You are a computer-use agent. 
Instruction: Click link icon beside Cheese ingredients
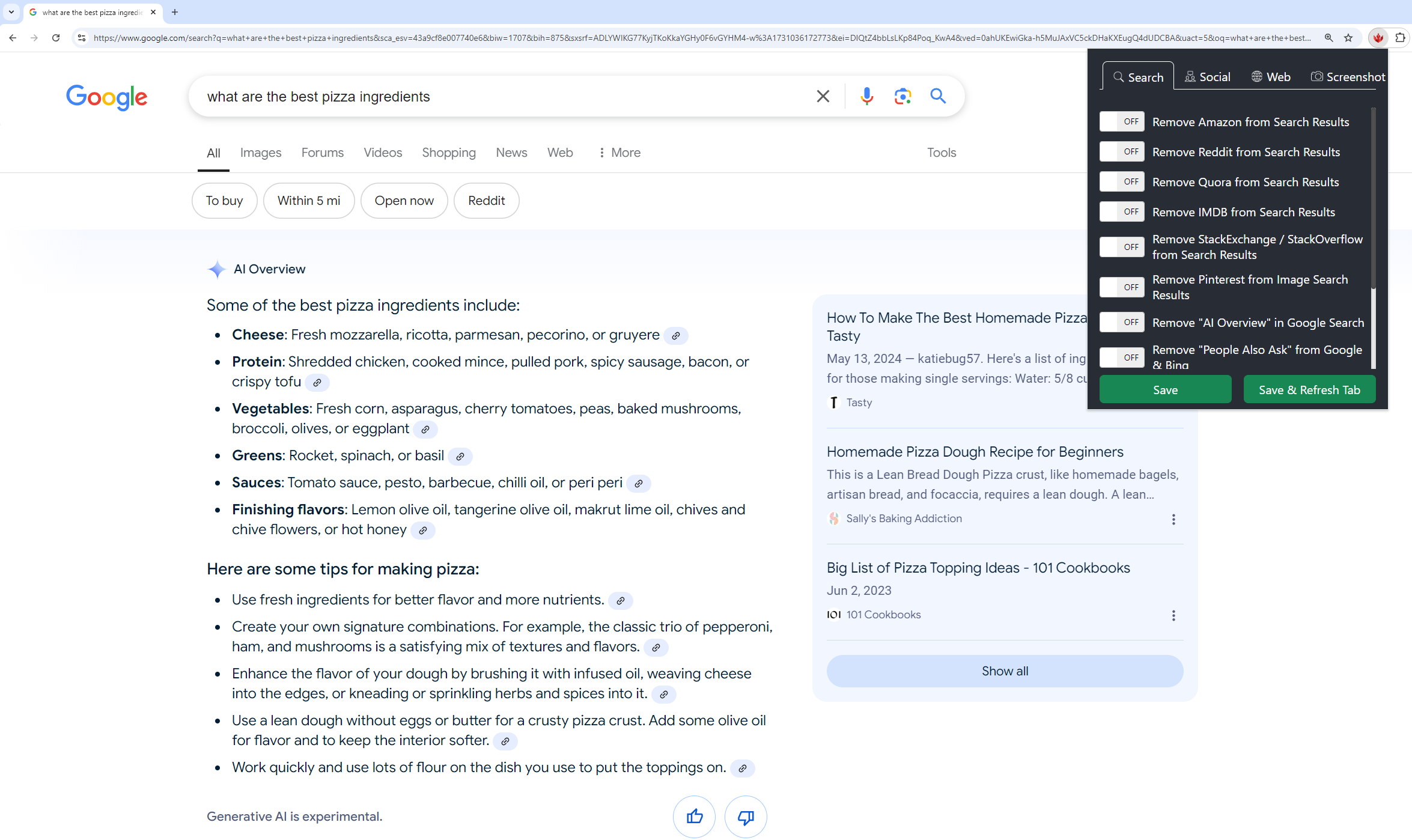676,336
